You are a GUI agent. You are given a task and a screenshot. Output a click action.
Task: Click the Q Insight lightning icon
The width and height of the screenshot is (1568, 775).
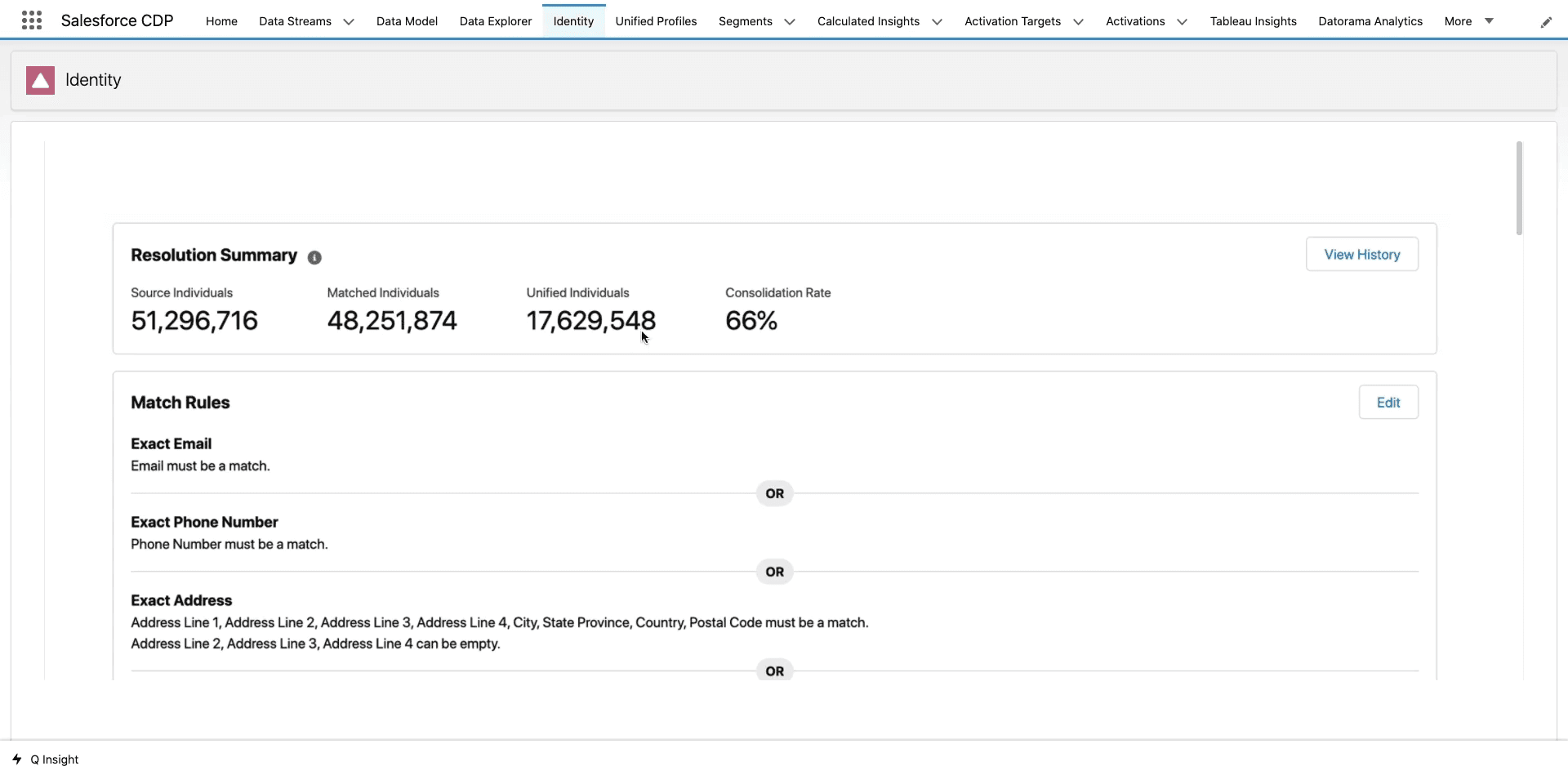(x=17, y=759)
